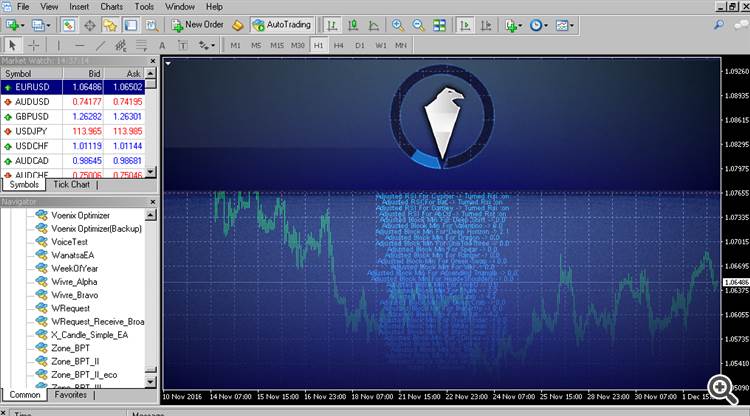Click the Zoom In magnifier icon

pyautogui.click(x=397, y=25)
